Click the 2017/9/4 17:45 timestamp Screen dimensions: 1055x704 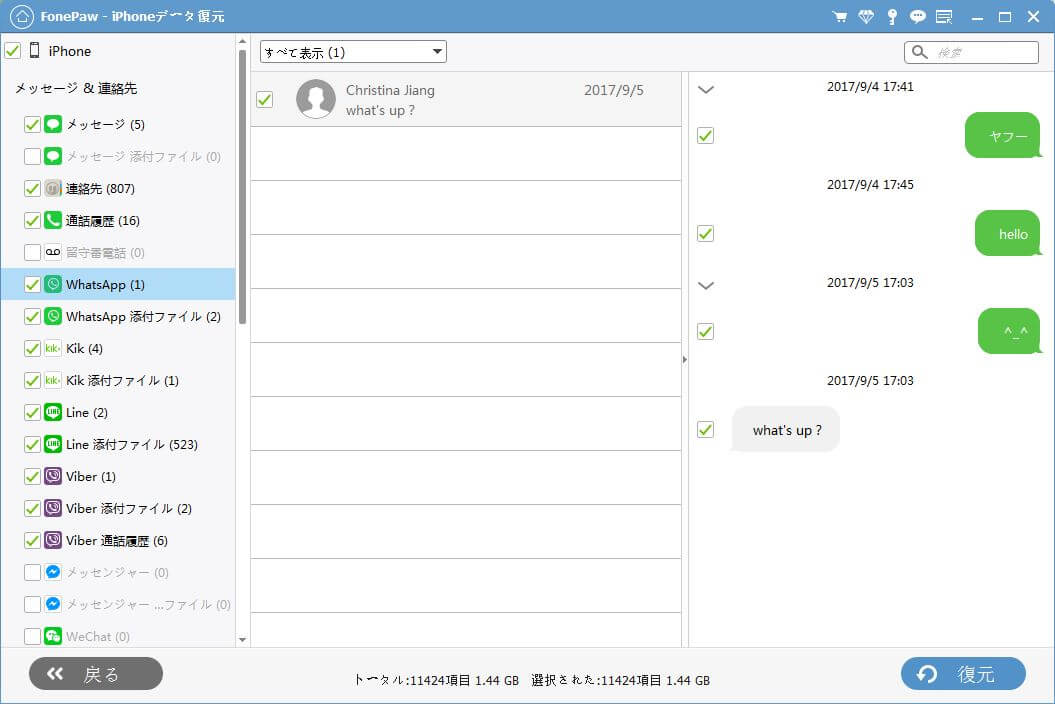(870, 184)
